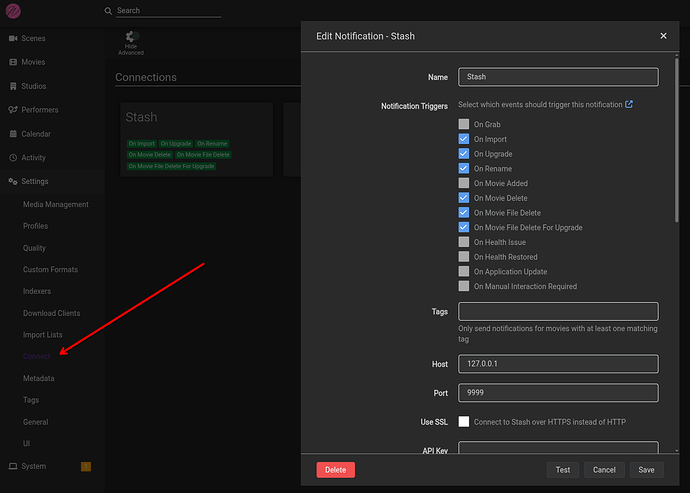Expand the Activity sidebar section

tap(33, 158)
